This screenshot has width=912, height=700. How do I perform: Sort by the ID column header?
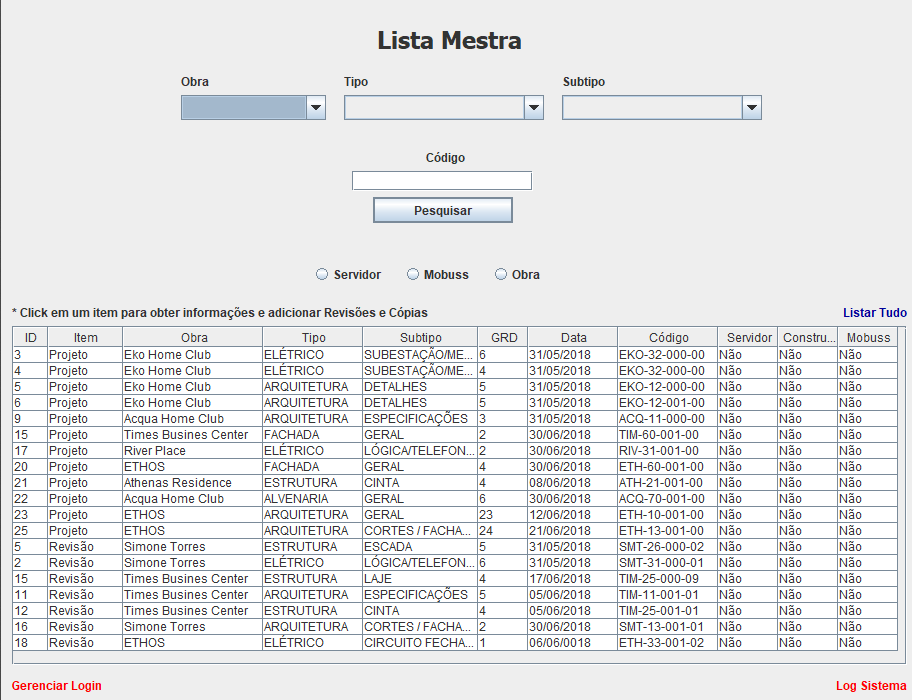[30, 337]
